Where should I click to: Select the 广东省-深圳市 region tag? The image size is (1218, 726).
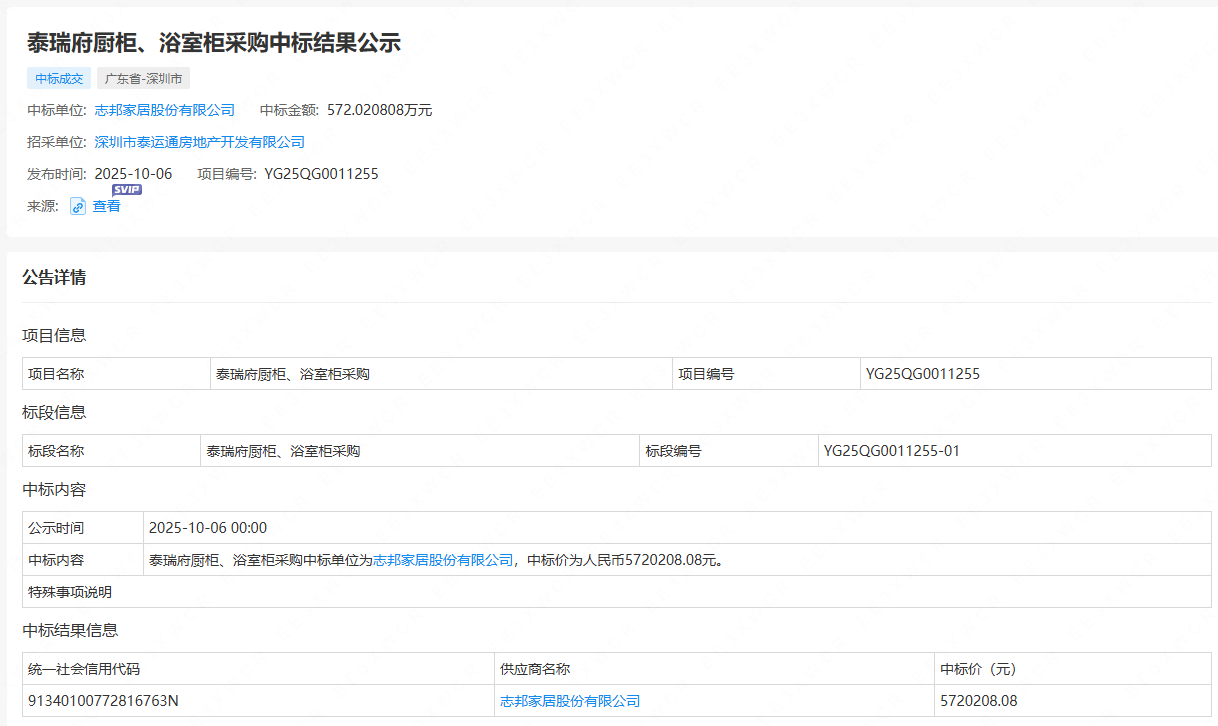pyautogui.click(x=143, y=79)
